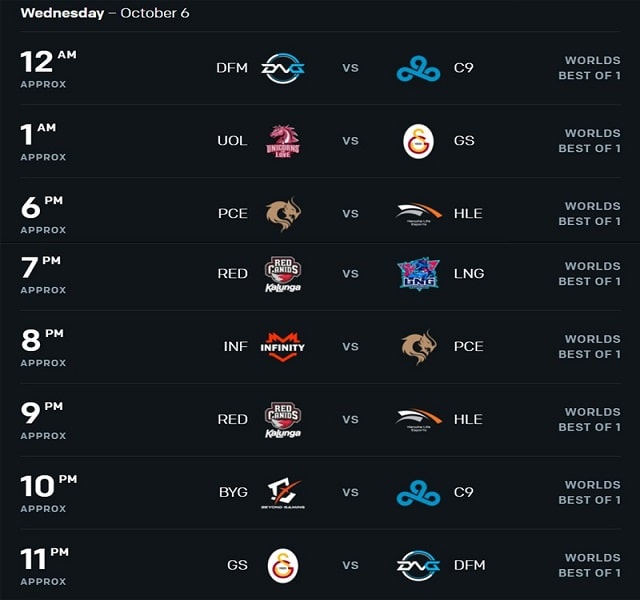Select the Galatasaray logo in 1 AM match
640x600 pixels.
(x=418, y=141)
